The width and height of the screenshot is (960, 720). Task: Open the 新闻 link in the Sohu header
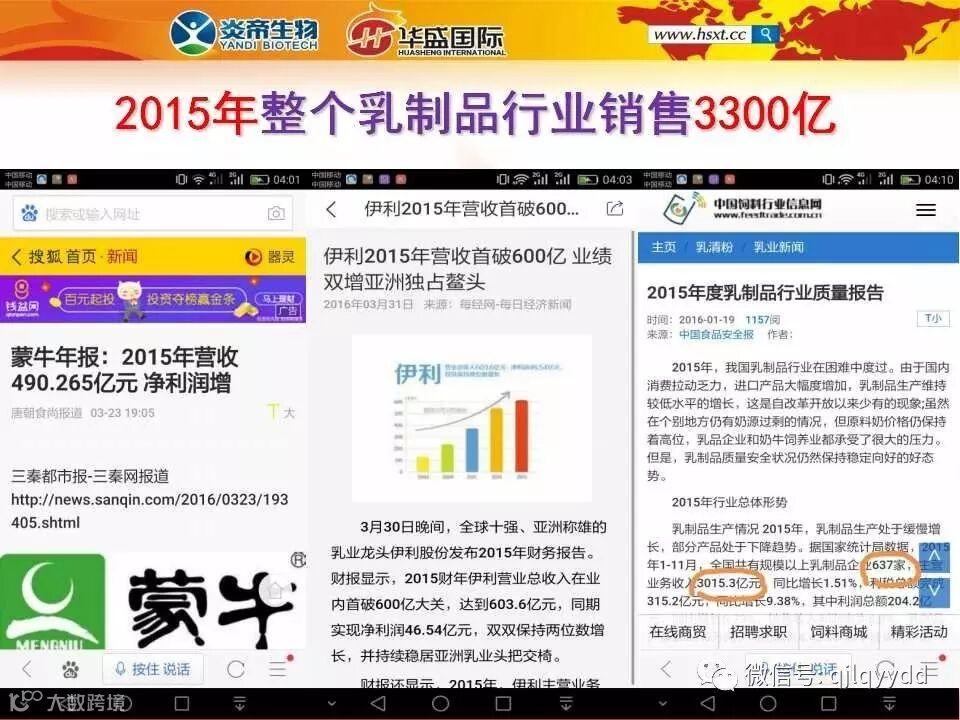(x=122, y=257)
